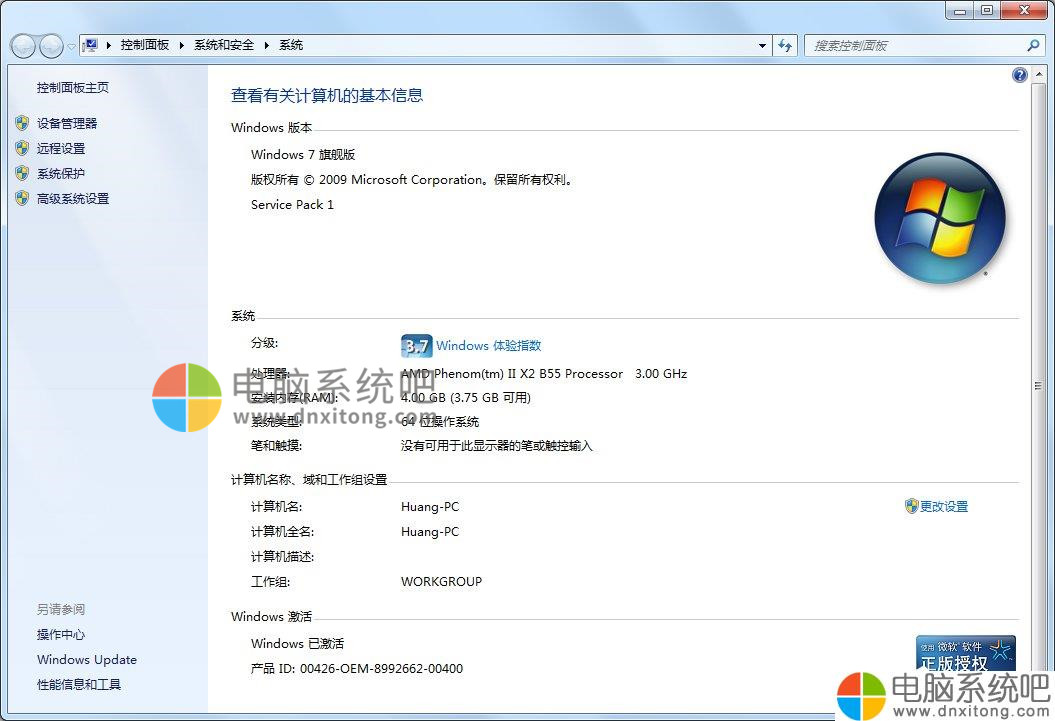Click the Service Pack 1 text
Viewport: 1055px width, 721px height.
click(292, 204)
